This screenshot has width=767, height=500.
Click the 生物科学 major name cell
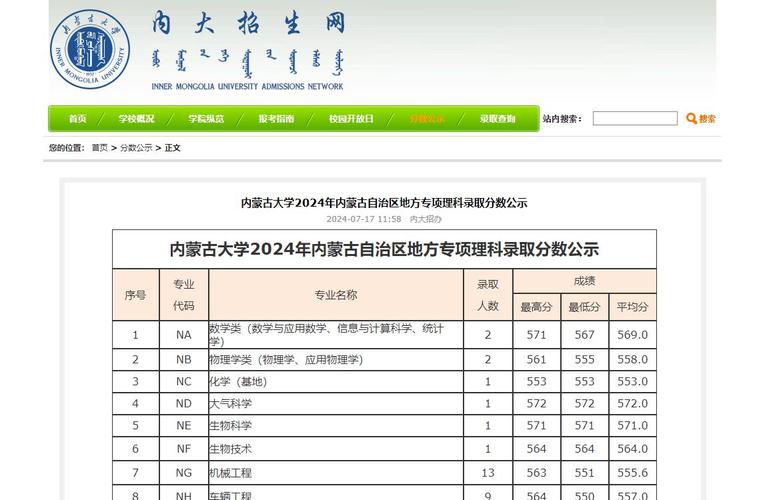pyautogui.click(x=336, y=426)
